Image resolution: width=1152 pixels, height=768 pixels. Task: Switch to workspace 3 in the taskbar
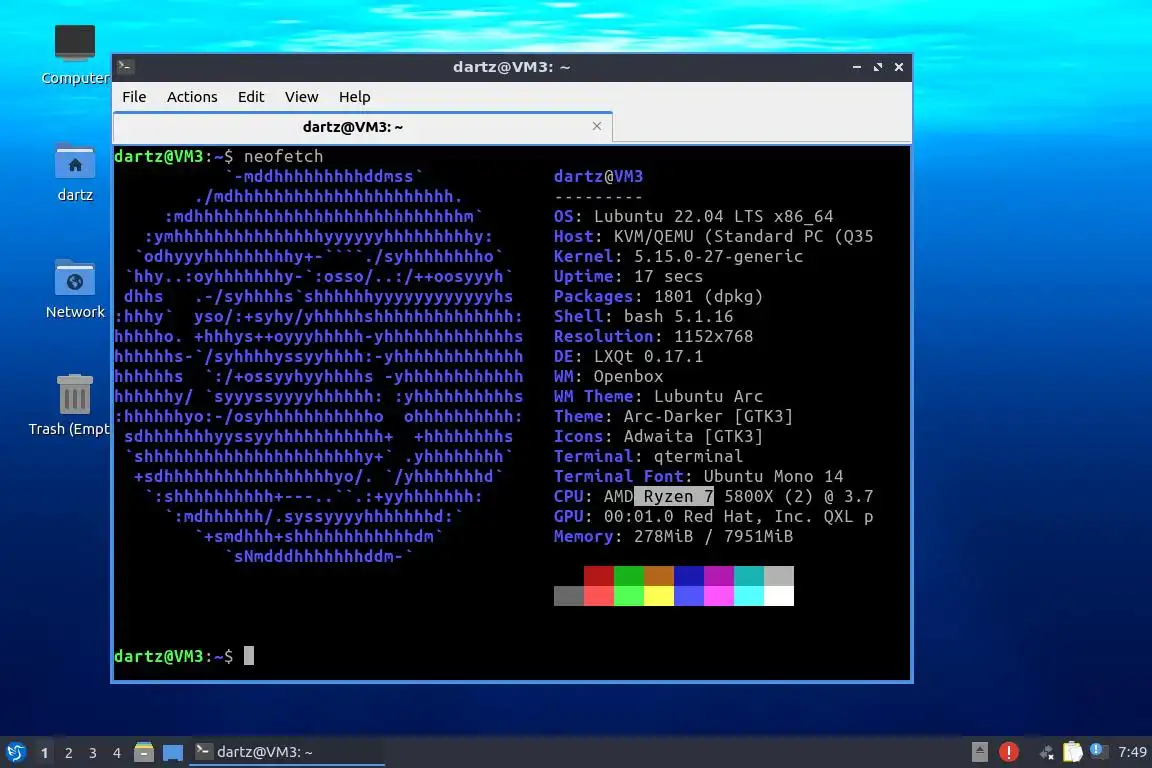93,753
